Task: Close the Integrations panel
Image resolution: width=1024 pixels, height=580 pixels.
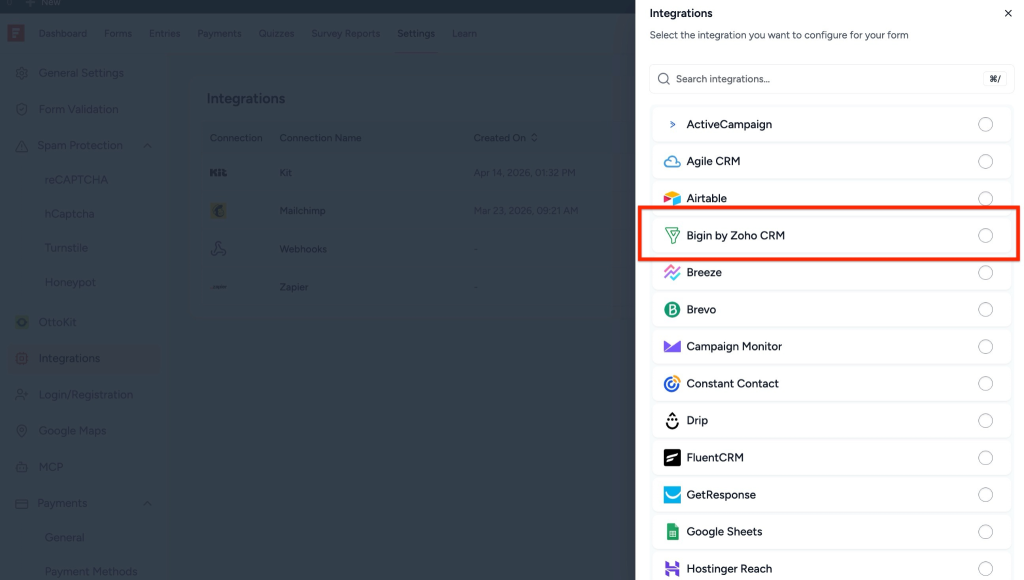Action: point(1008,13)
